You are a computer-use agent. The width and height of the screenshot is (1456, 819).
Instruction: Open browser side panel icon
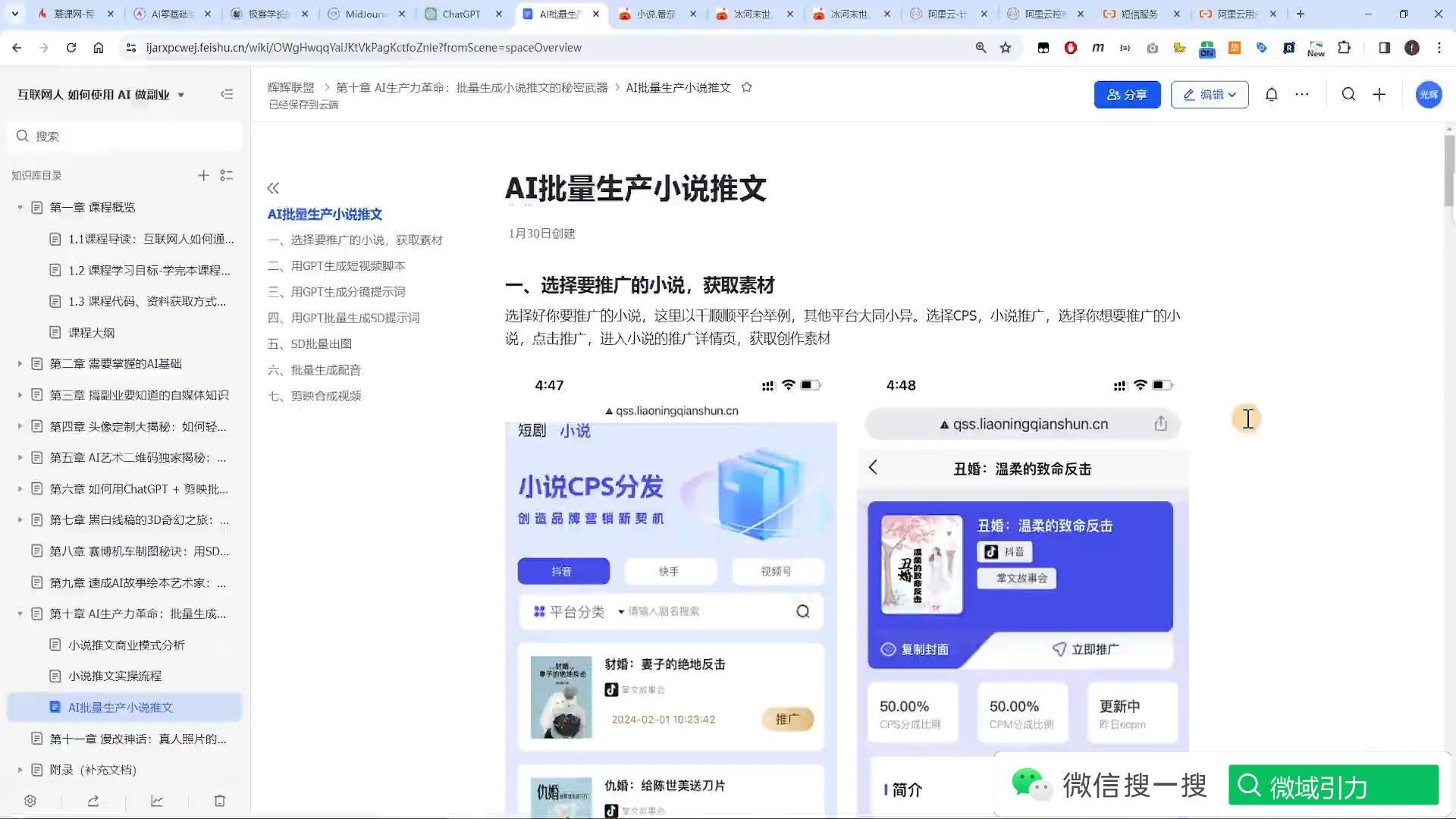tap(1385, 48)
